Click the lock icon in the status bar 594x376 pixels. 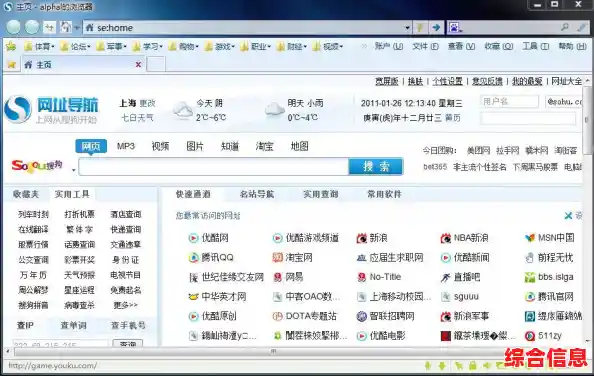click(x=472, y=366)
